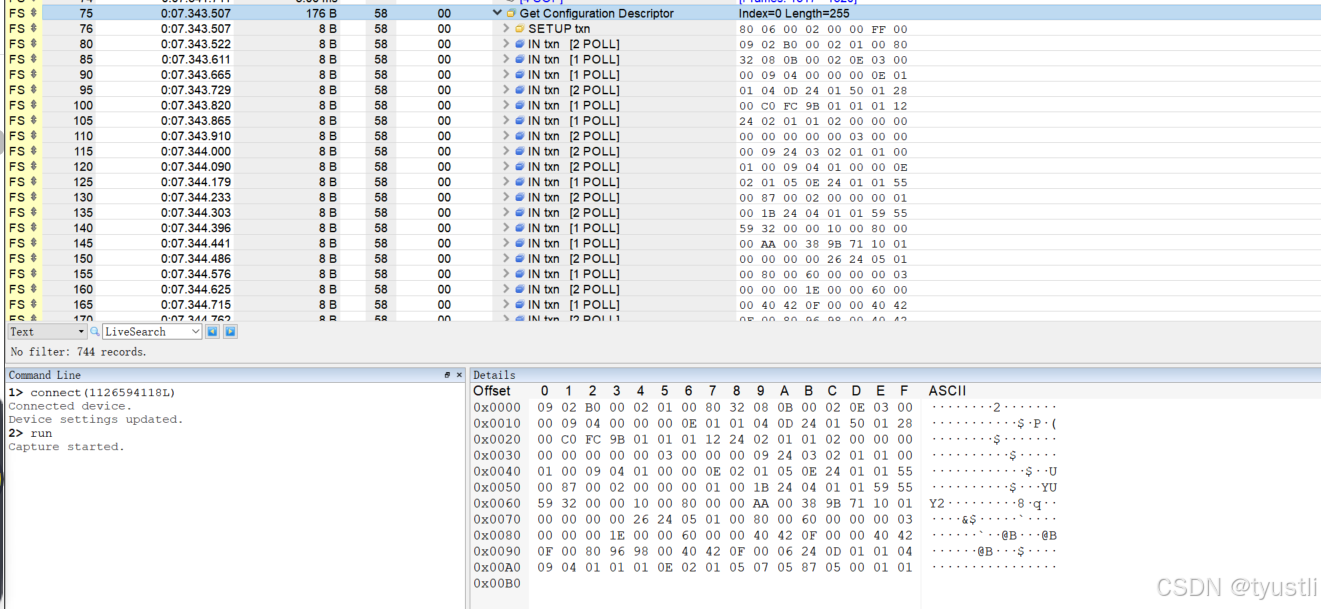The image size is (1321, 609).
Task: Collapse the Get Configuration Descriptor node
Action: pos(498,14)
